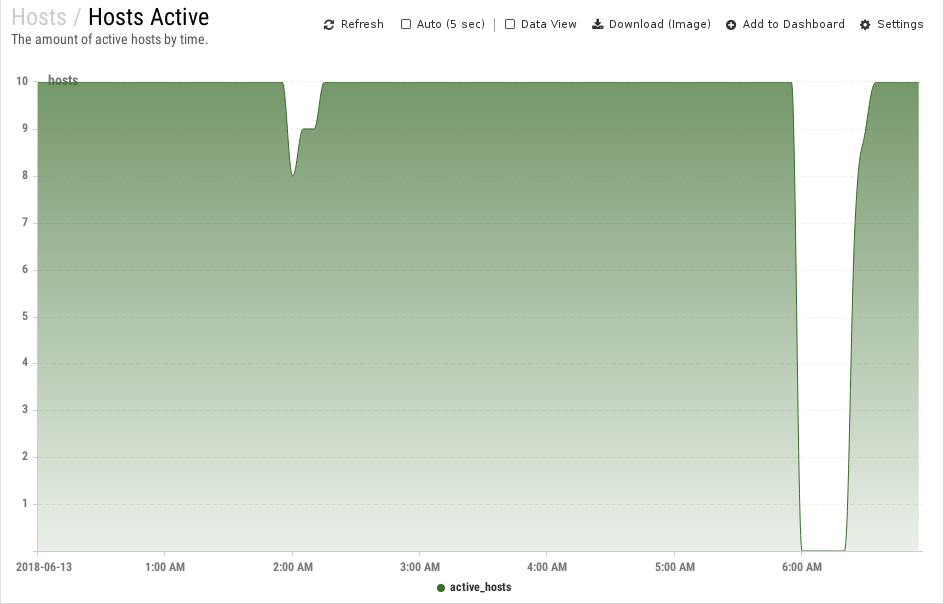Click the chart dip bottom at 2 AM
The height and width of the screenshot is (604, 944).
pyautogui.click(x=293, y=175)
